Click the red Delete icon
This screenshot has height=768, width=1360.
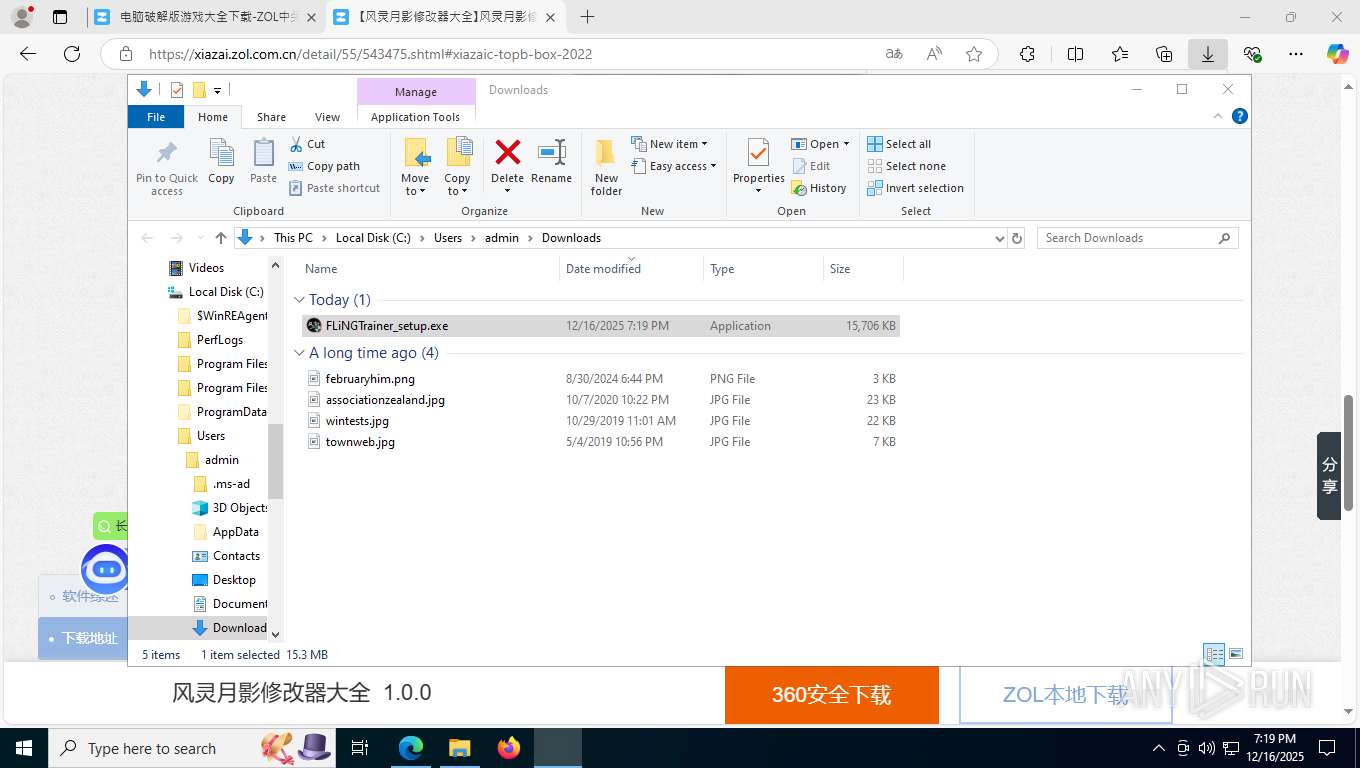pos(508,152)
